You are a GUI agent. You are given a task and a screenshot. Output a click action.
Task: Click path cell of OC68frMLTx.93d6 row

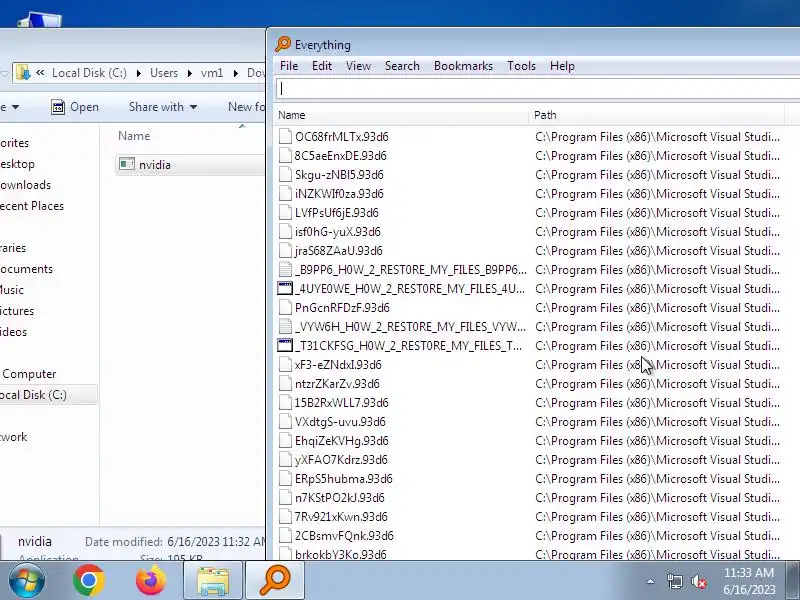coord(658,137)
